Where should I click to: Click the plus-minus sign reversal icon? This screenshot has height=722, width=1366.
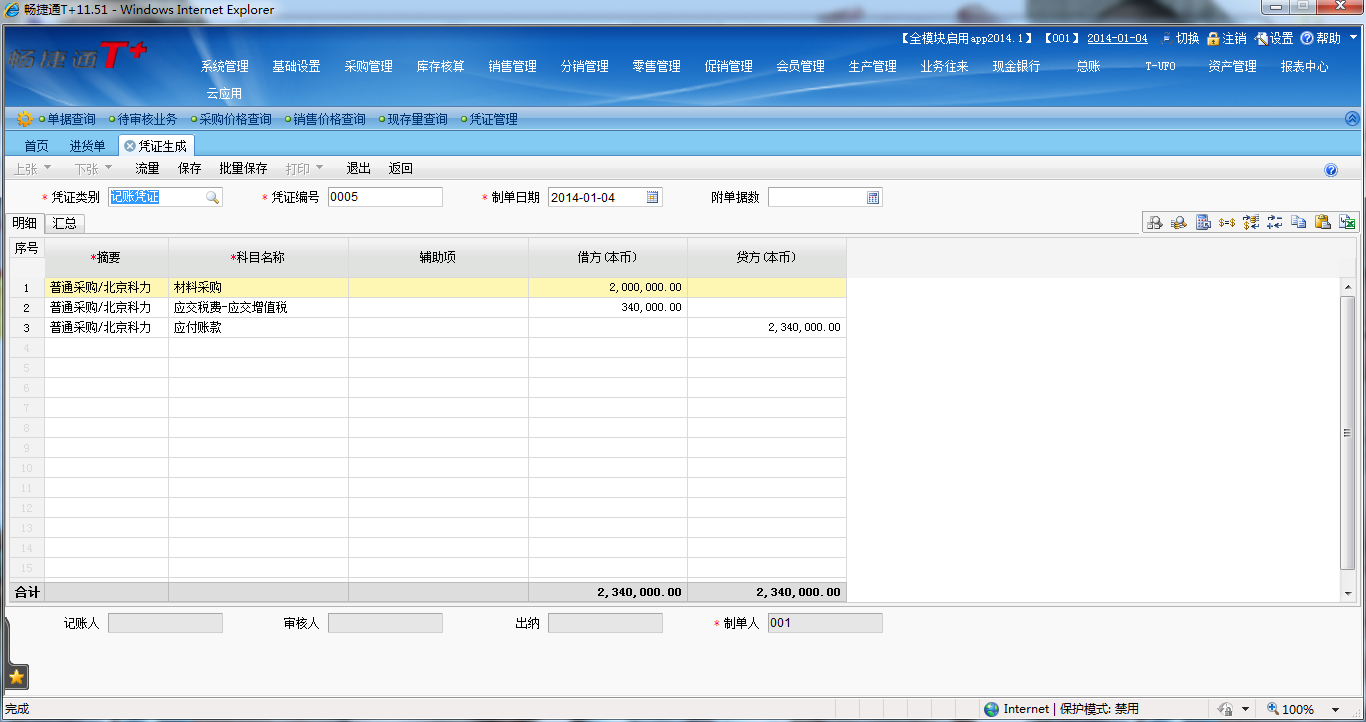[1275, 222]
